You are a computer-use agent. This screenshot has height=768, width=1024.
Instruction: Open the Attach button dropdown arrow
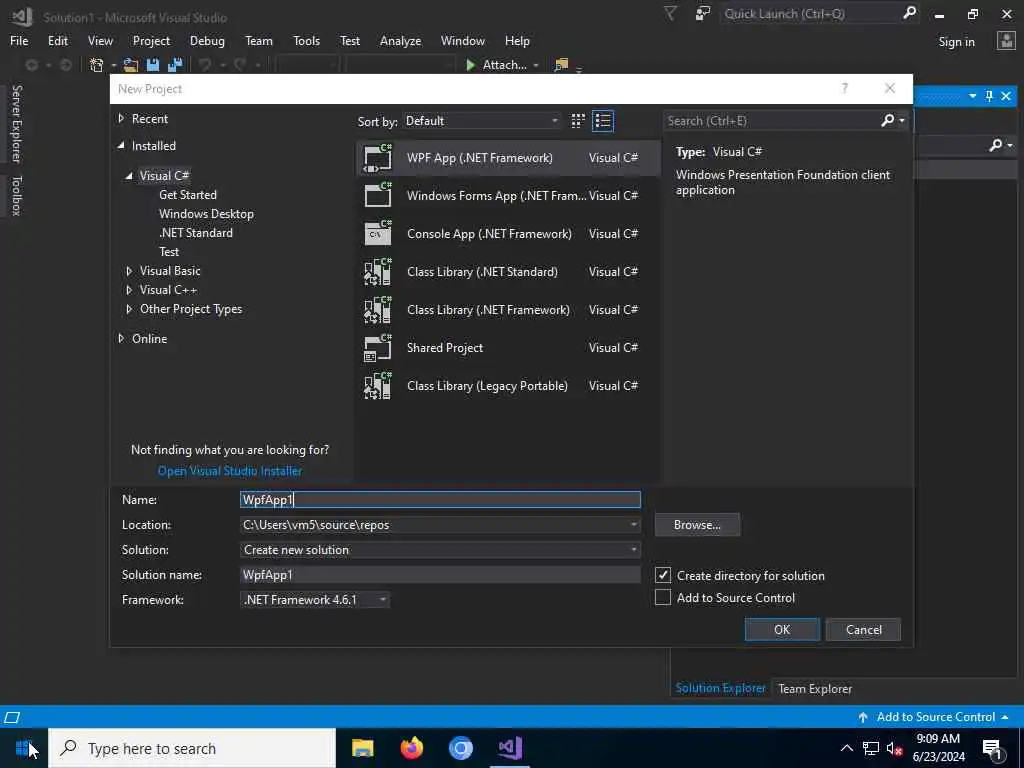536,65
